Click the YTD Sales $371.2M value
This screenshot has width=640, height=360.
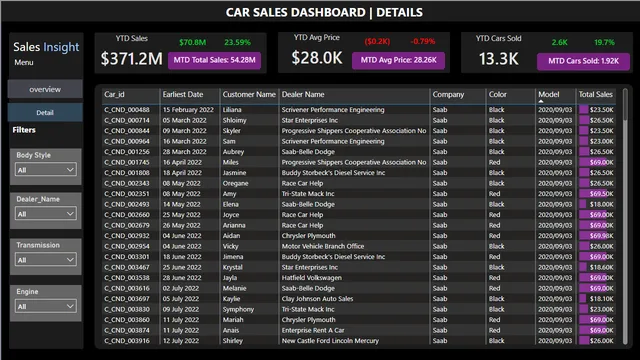pos(131,59)
